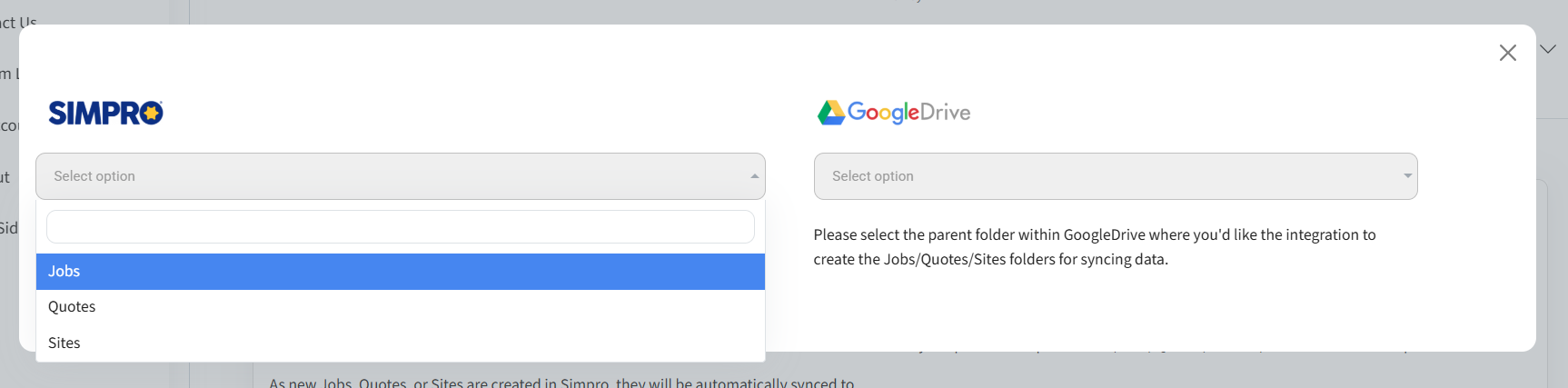Click the cut-off sidebar item starting with "Sid"
Screen dimensions: 1568x388
point(8,228)
